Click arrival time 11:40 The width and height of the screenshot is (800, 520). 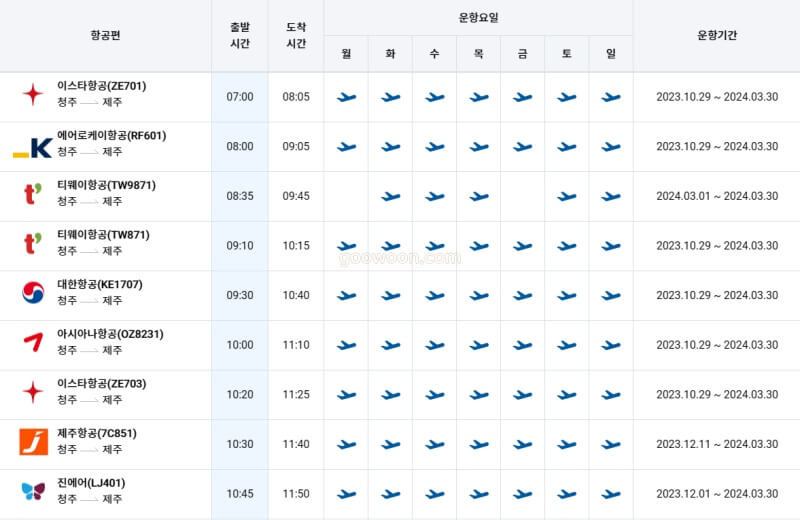[x=296, y=444]
